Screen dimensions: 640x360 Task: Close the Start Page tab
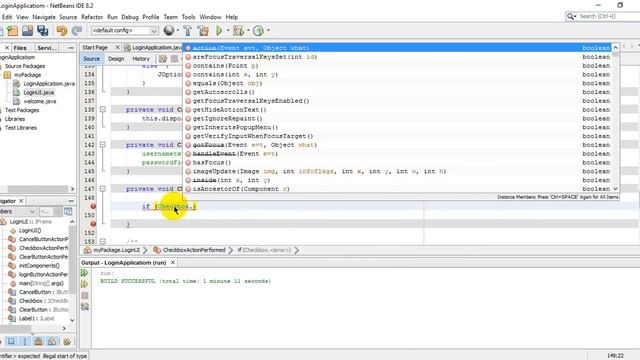(117, 47)
